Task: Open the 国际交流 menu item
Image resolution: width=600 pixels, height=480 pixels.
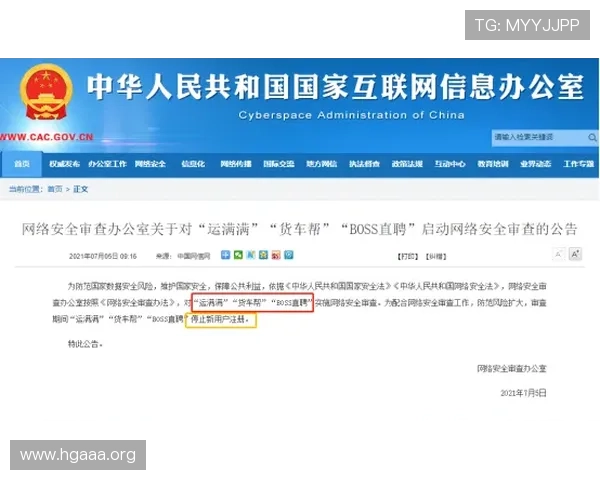Action: [x=279, y=164]
